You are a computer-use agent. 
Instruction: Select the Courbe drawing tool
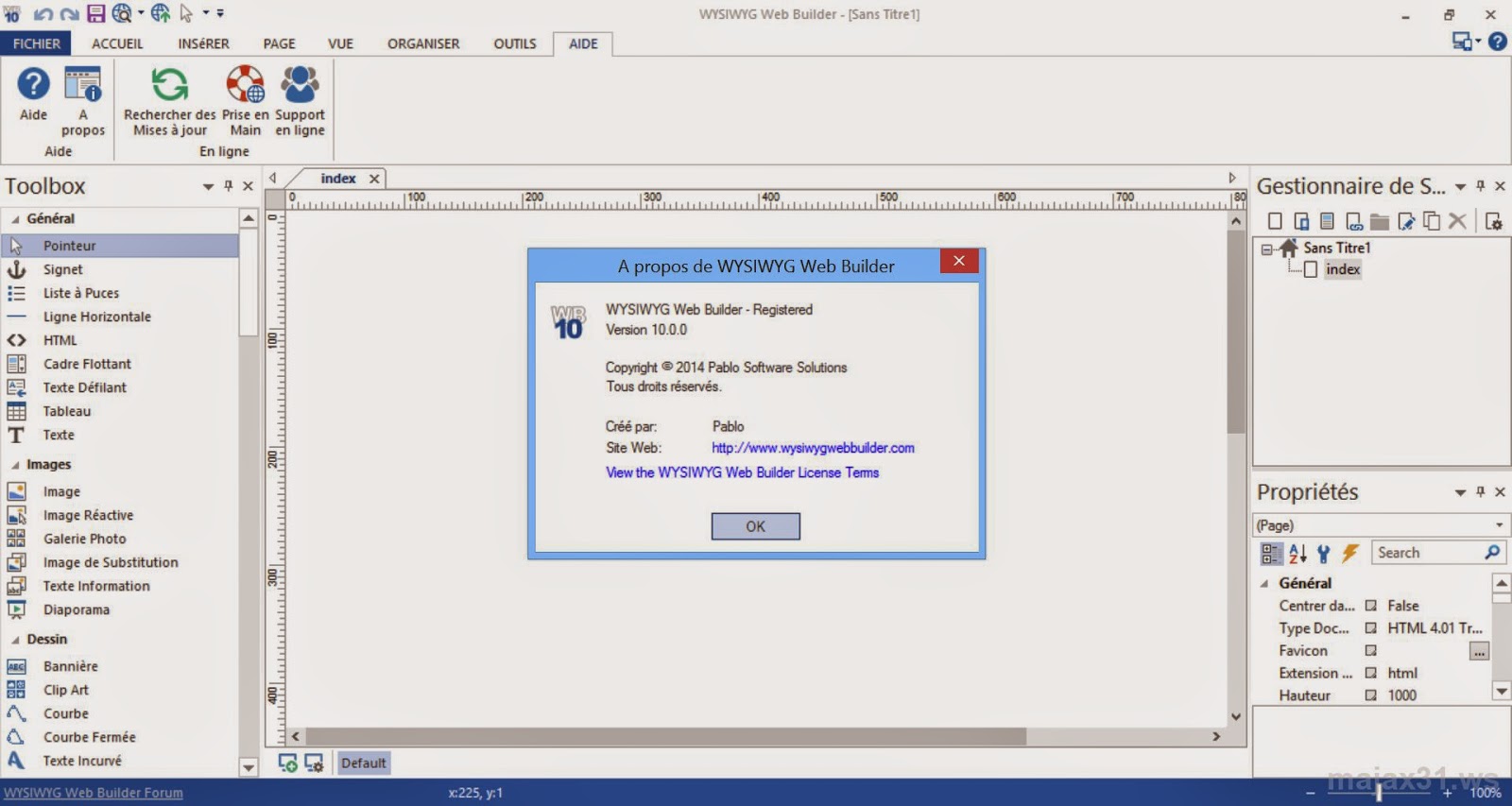click(120, 713)
